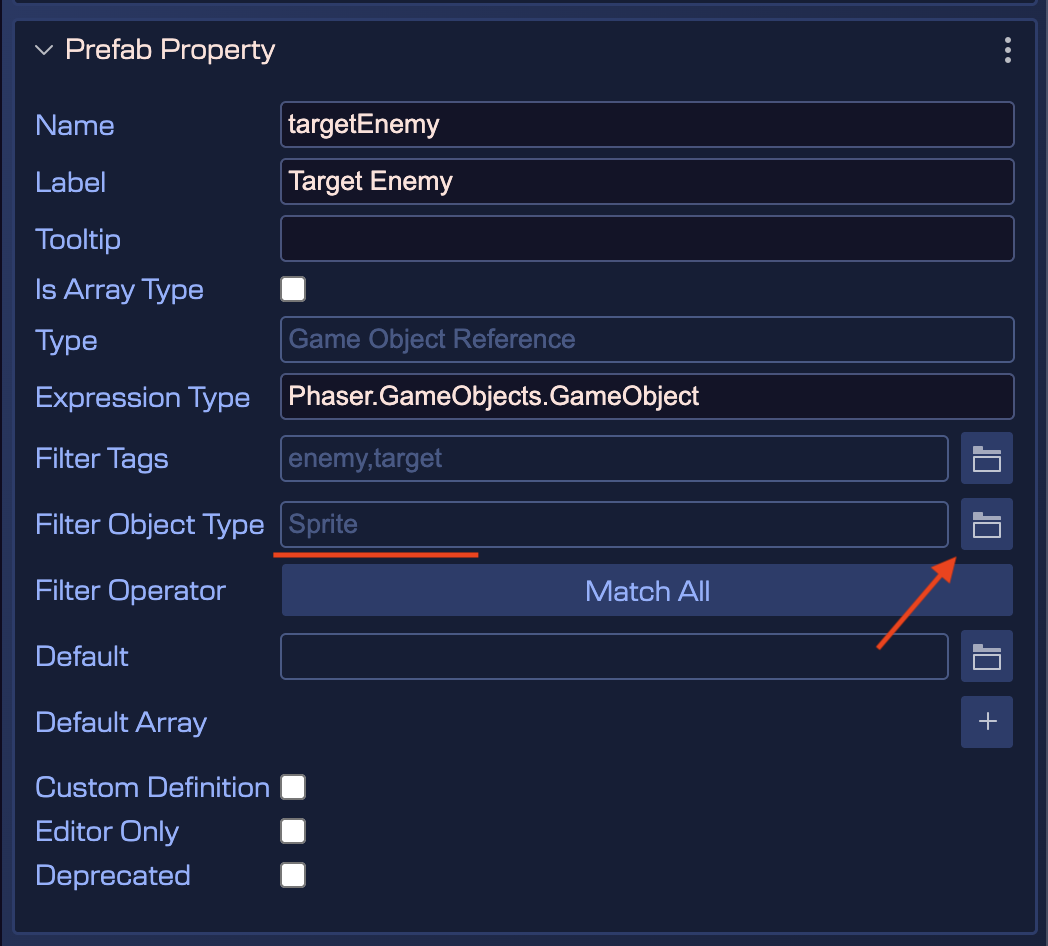1048x946 pixels.
Task: Click the plus icon beside Default Array
Action: (986, 721)
